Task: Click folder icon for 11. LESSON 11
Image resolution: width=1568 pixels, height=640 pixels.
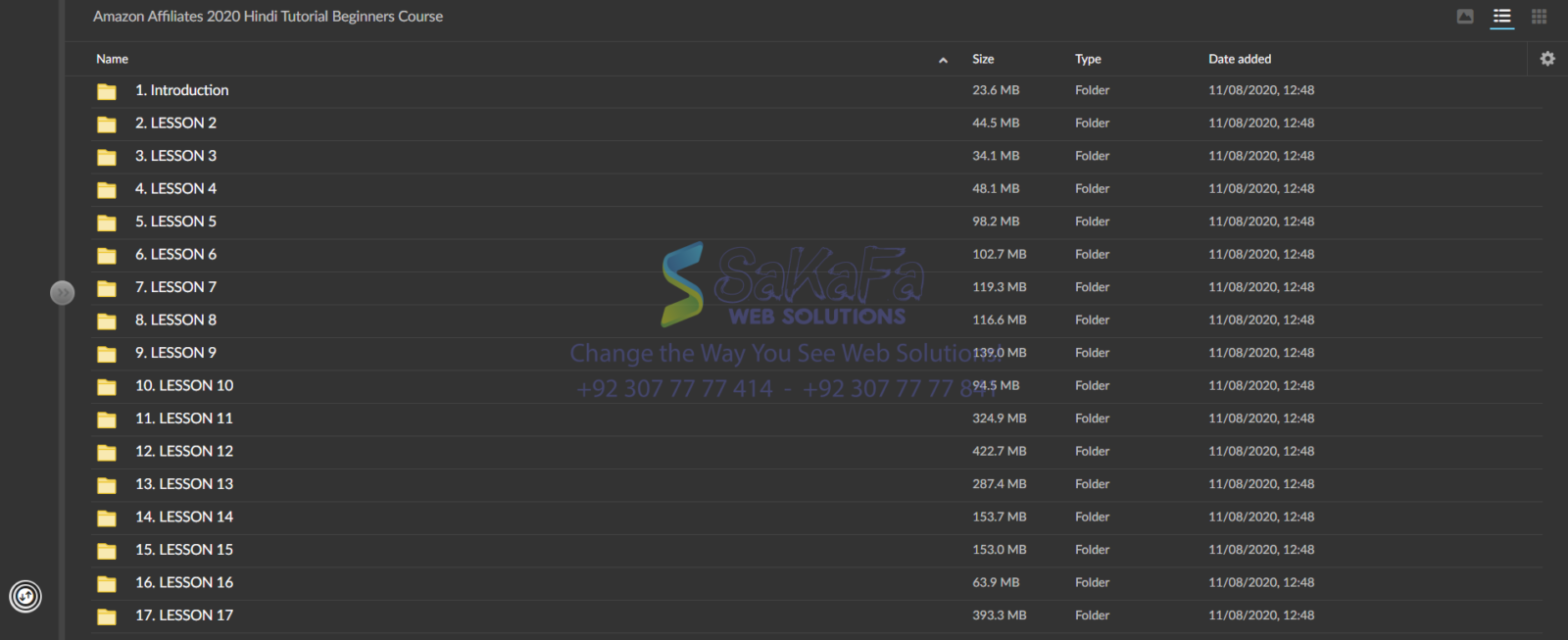Action: pyautogui.click(x=107, y=419)
